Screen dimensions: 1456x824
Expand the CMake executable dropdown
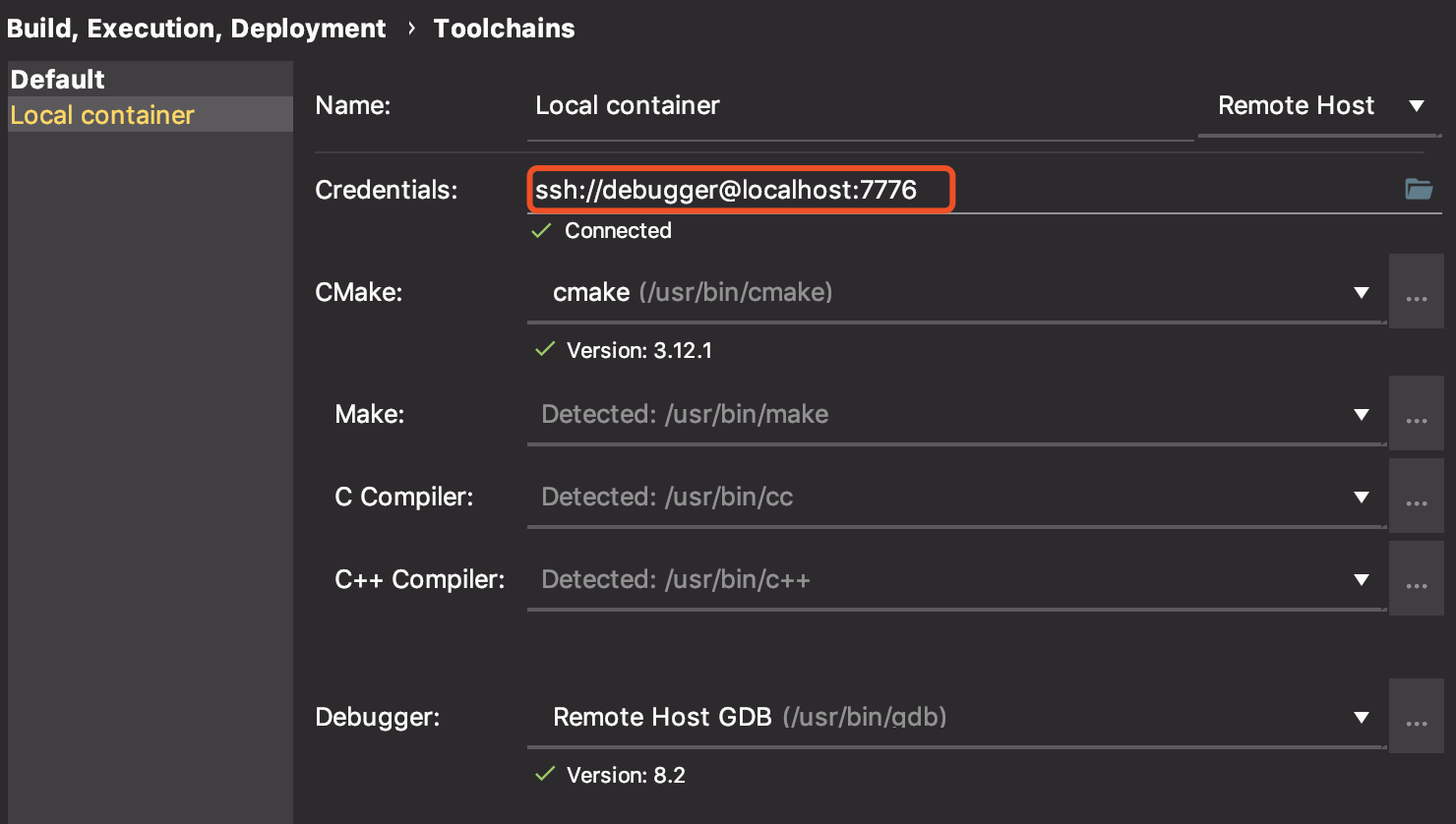click(x=1361, y=292)
